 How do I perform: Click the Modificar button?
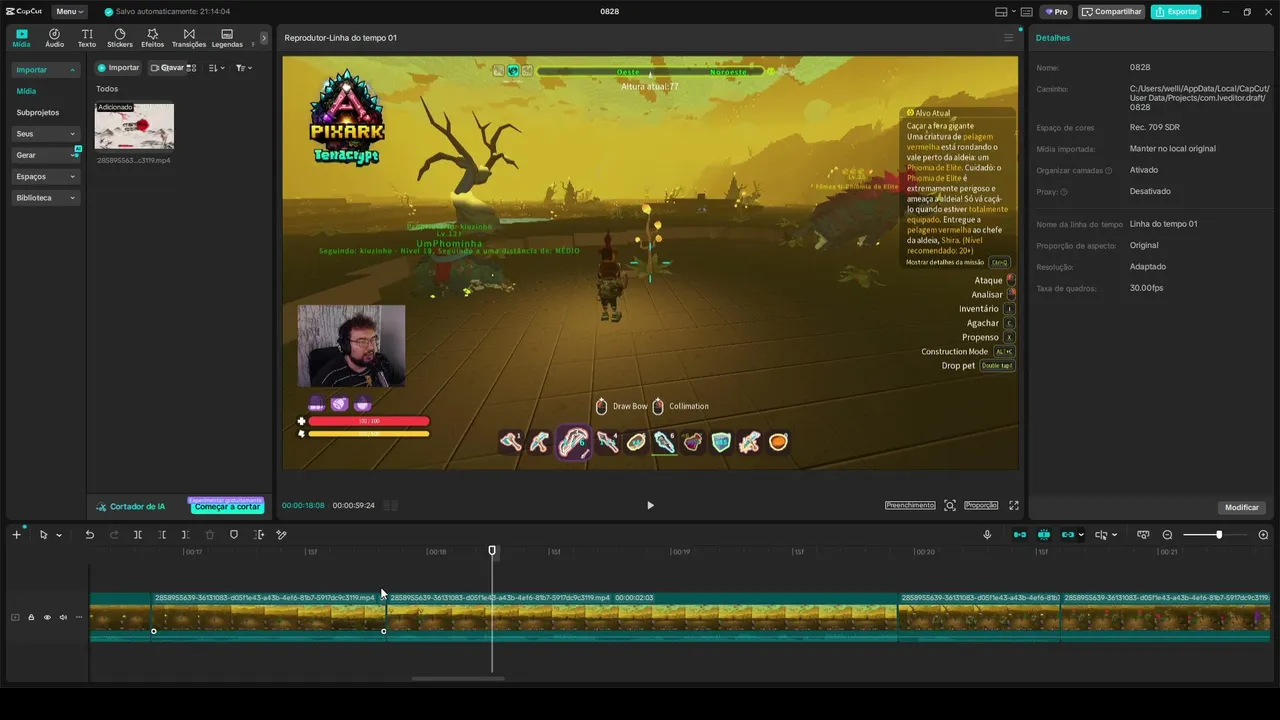pos(1242,507)
